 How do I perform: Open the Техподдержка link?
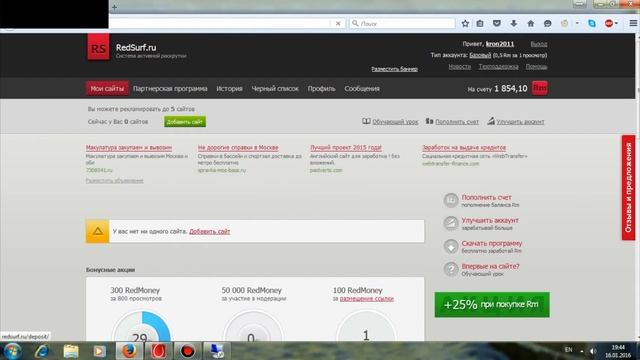point(498,67)
